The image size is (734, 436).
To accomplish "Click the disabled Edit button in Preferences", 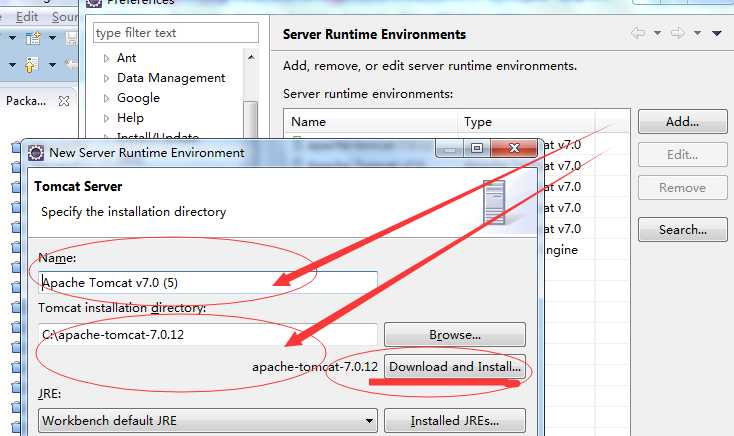I will (683, 155).
